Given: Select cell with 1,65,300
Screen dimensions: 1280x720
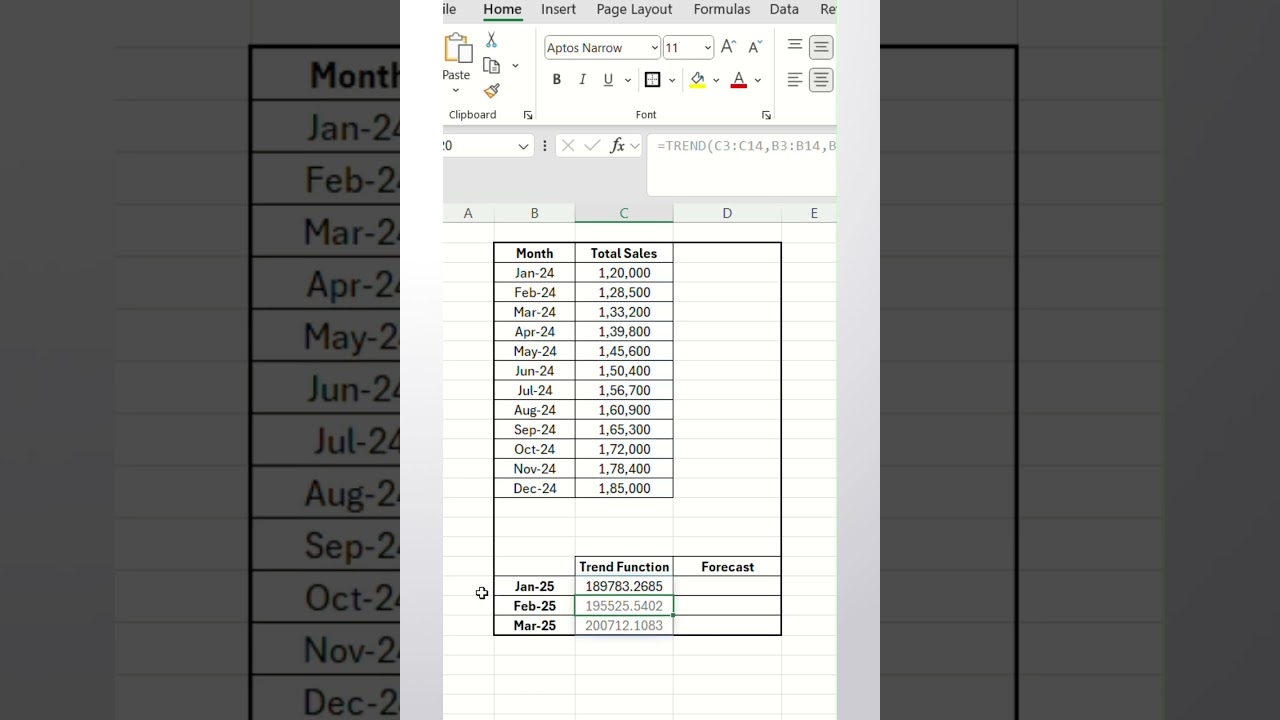Looking at the screenshot, I should (624, 429).
